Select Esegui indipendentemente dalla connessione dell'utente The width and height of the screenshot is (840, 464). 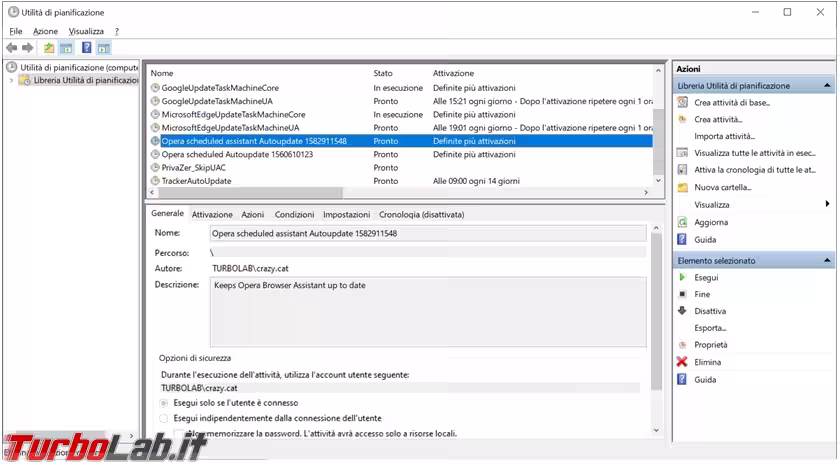[x=163, y=418]
